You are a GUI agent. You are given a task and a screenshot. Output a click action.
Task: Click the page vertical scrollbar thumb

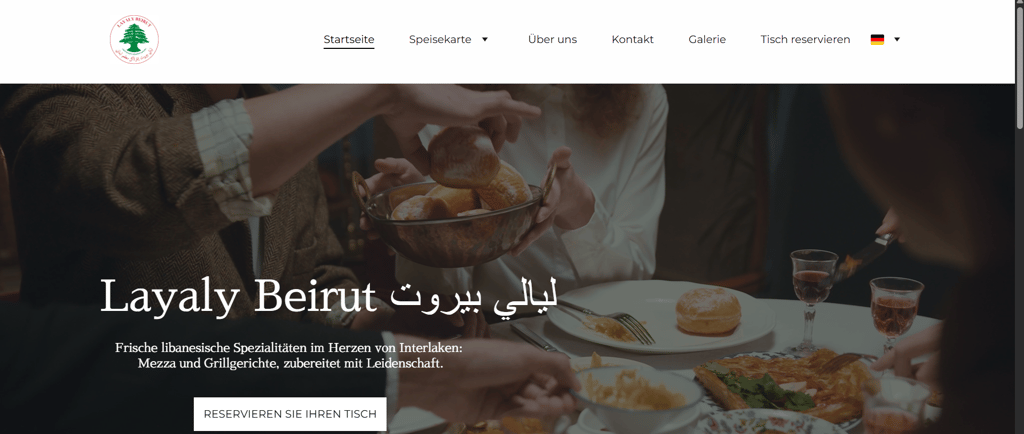click(1019, 65)
